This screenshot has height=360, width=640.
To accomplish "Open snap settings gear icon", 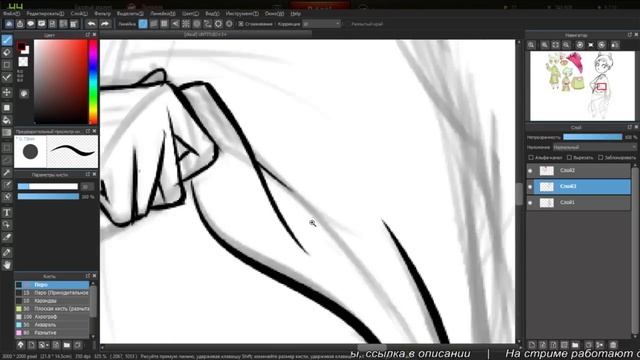I will (229, 24).
